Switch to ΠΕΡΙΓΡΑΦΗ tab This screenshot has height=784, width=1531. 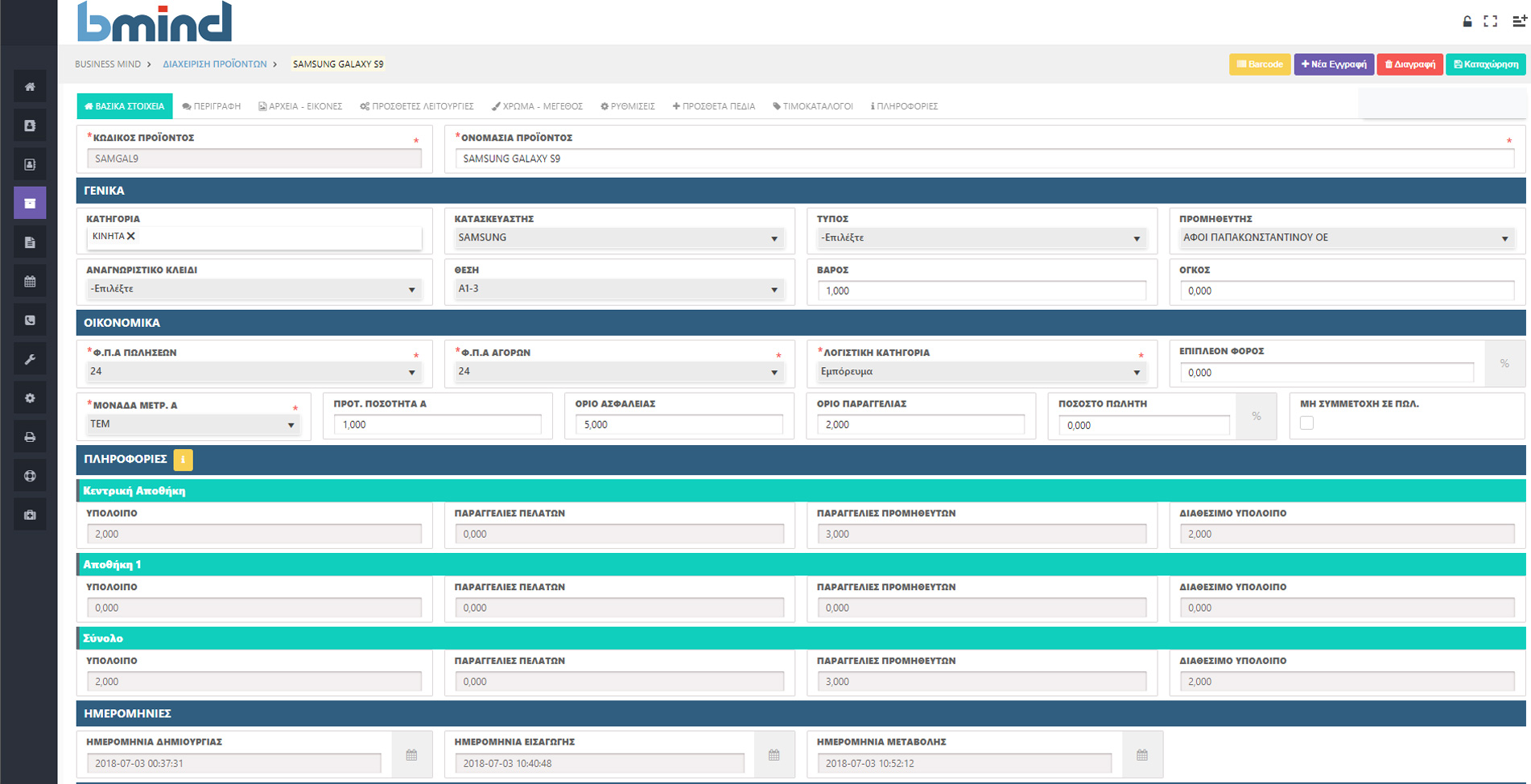tap(212, 106)
